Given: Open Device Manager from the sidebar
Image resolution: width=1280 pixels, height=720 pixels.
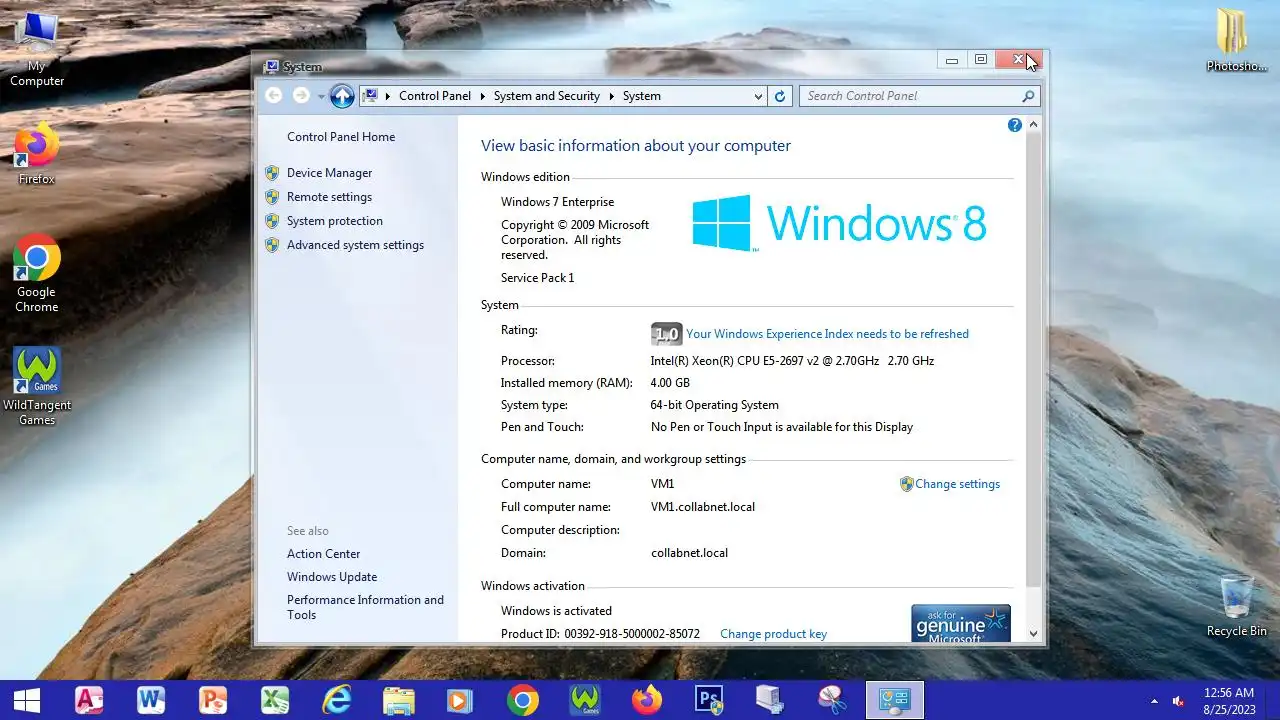Looking at the screenshot, I should (x=329, y=173).
